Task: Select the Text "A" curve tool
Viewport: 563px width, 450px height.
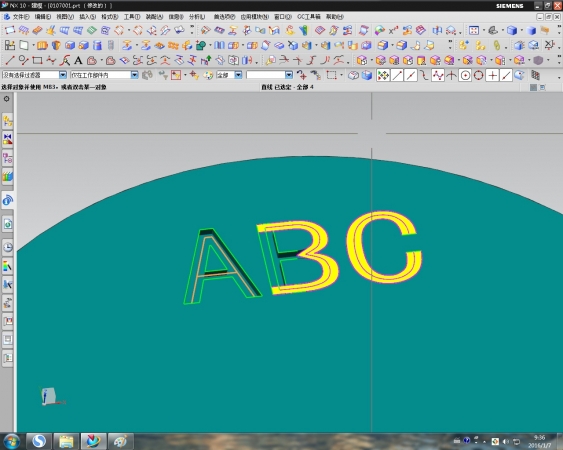Action: 78,60
